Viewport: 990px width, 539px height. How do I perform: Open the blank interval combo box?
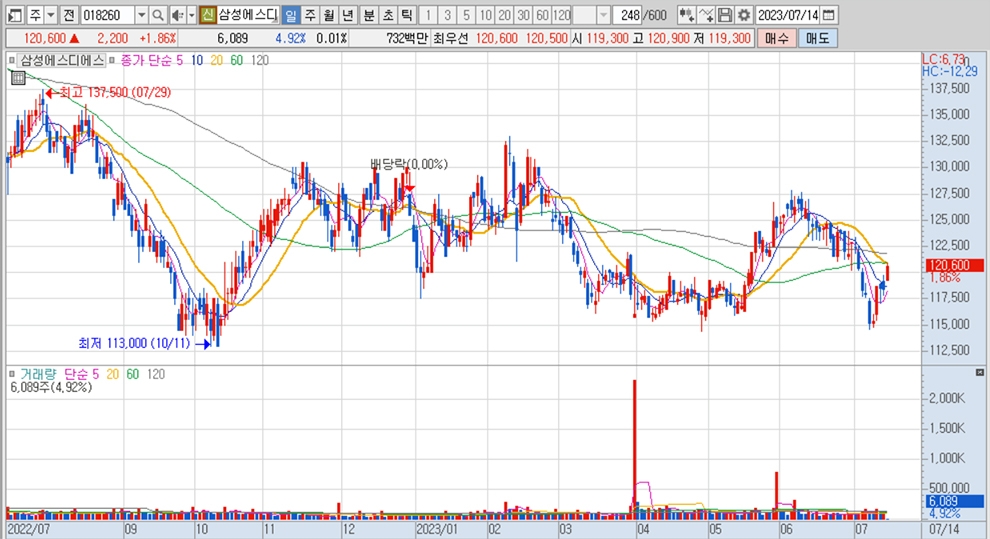592,15
